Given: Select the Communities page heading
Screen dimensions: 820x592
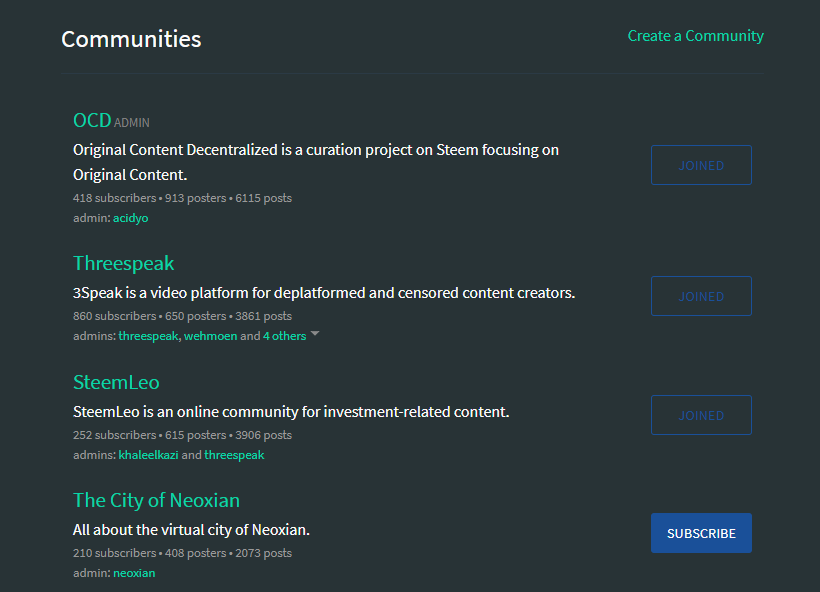Looking at the screenshot, I should coord(131,39).
